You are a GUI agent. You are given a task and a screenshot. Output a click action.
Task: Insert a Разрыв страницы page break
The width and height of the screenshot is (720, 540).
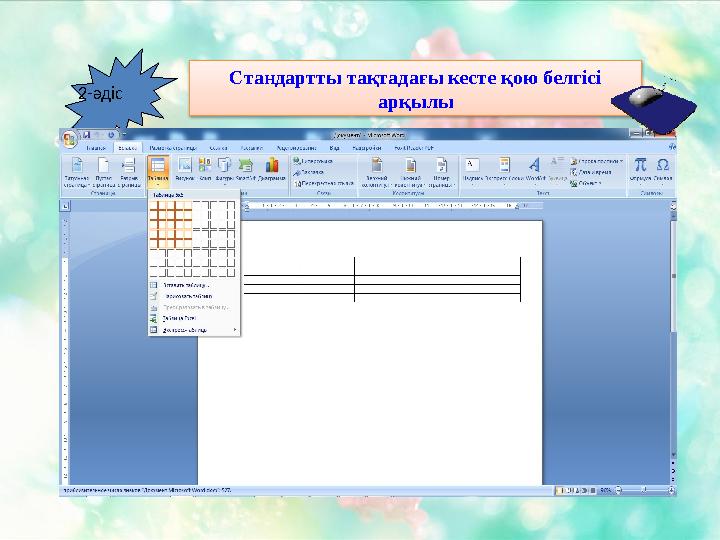(x=129, y=172)
